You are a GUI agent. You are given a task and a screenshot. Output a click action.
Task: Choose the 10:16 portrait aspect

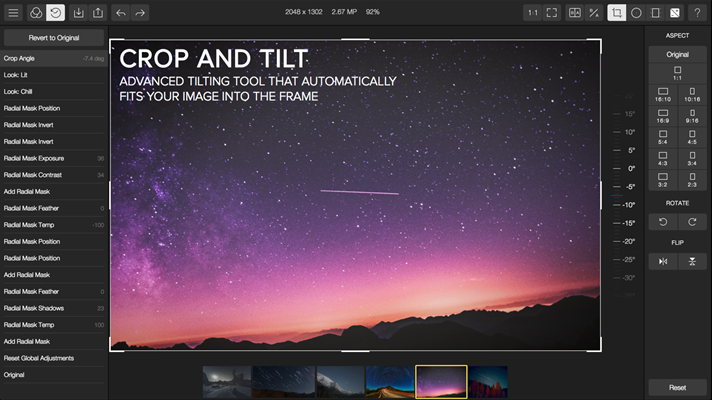pyautogui.click(x=692, y=94)
